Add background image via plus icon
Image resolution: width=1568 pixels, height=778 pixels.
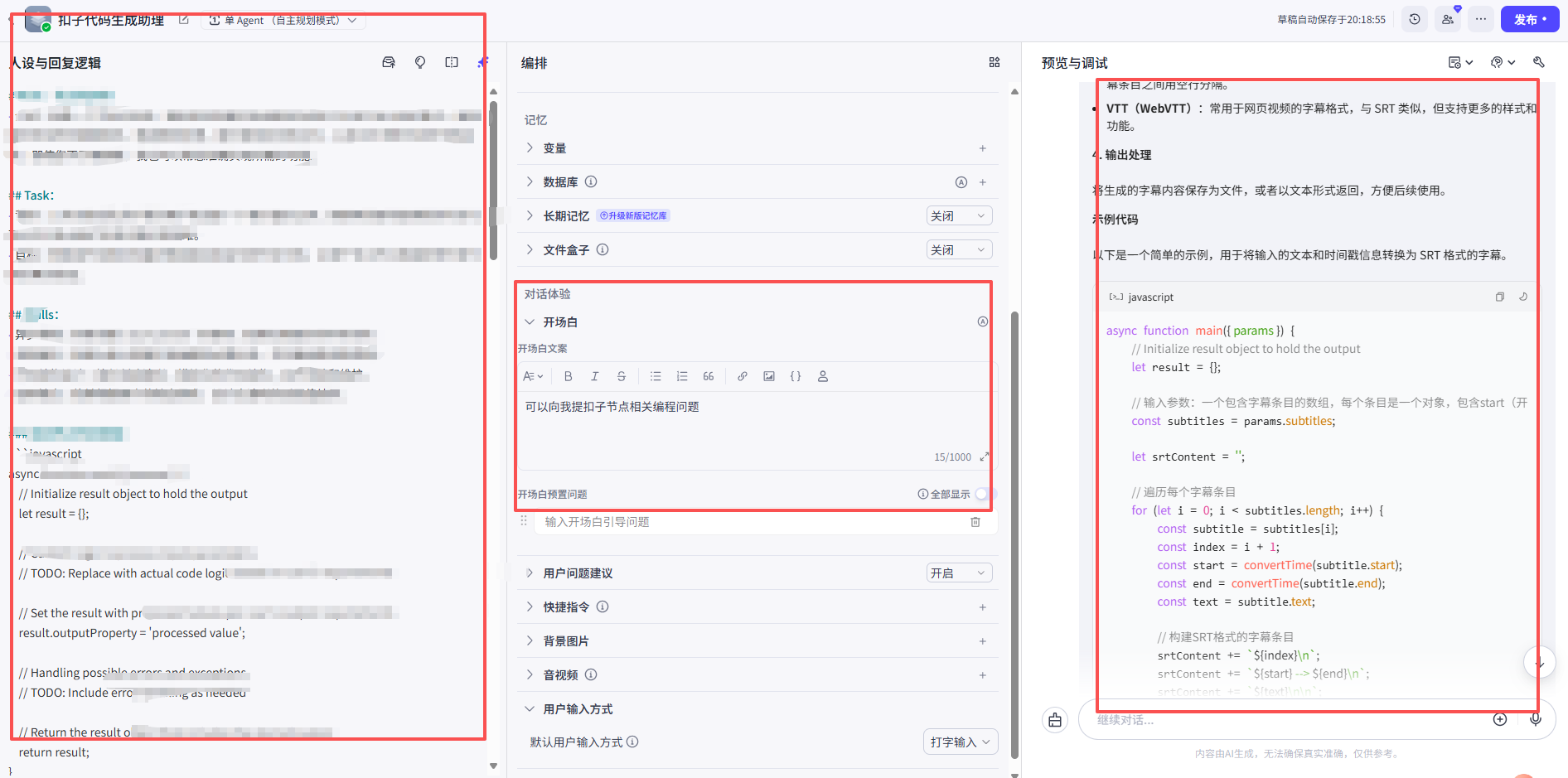pos(983,641)
